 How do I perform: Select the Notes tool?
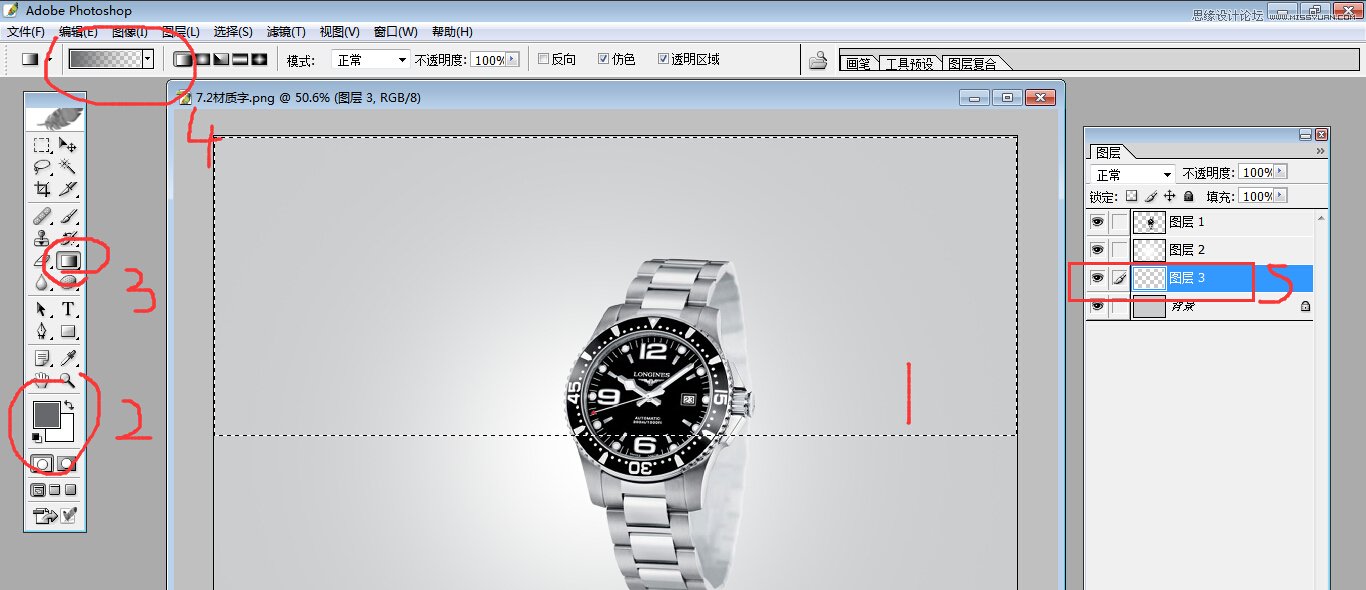pyautogui.click(x=42, y=358)
